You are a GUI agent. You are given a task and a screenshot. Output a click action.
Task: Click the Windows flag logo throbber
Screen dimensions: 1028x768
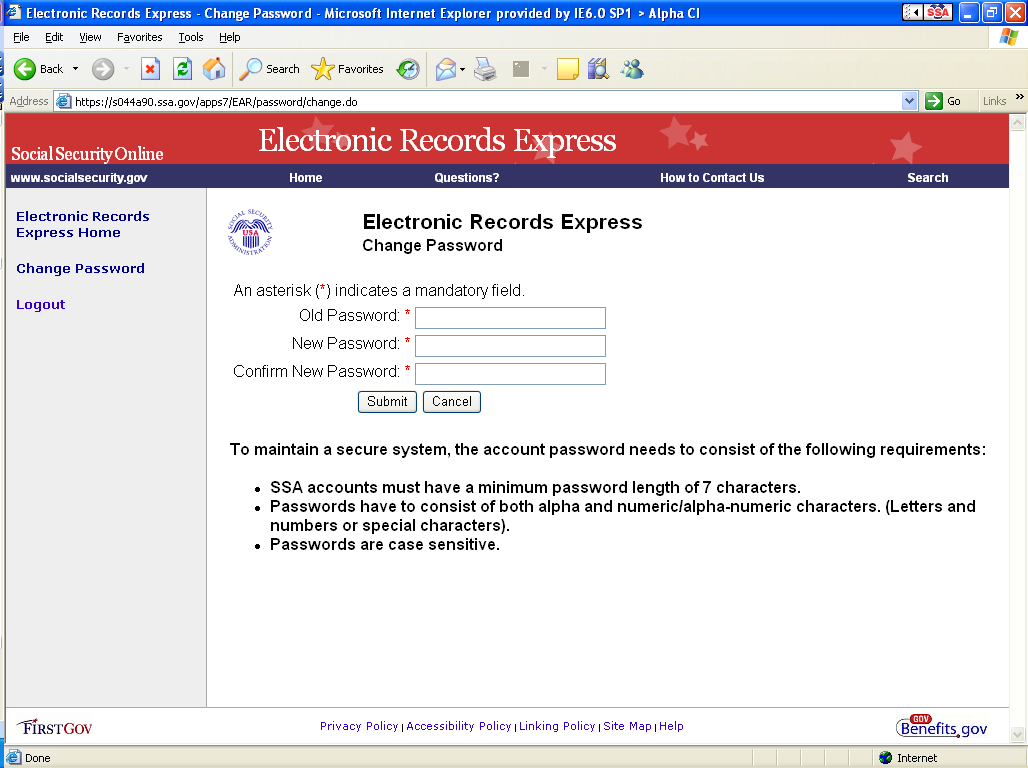tap(1008, 37)
